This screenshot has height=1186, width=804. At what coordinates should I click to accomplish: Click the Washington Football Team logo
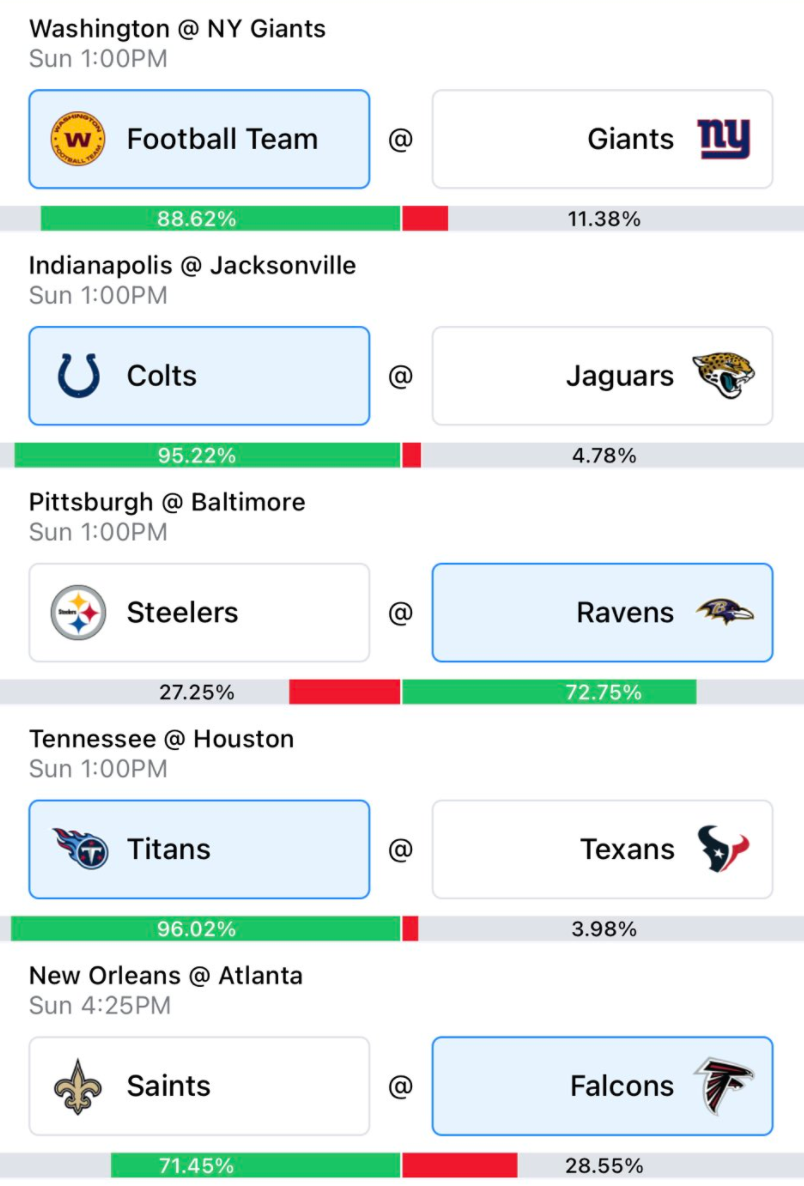pyautogui.click(x=78, y=139)
